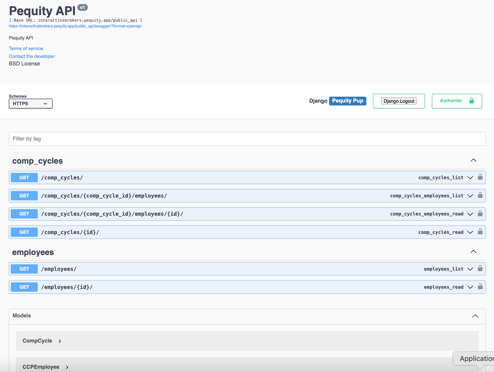Viewport: 494px width, 372px height.
Task: Open the HTTPS schemes dropdown
Action: click(x=30, y=104)
